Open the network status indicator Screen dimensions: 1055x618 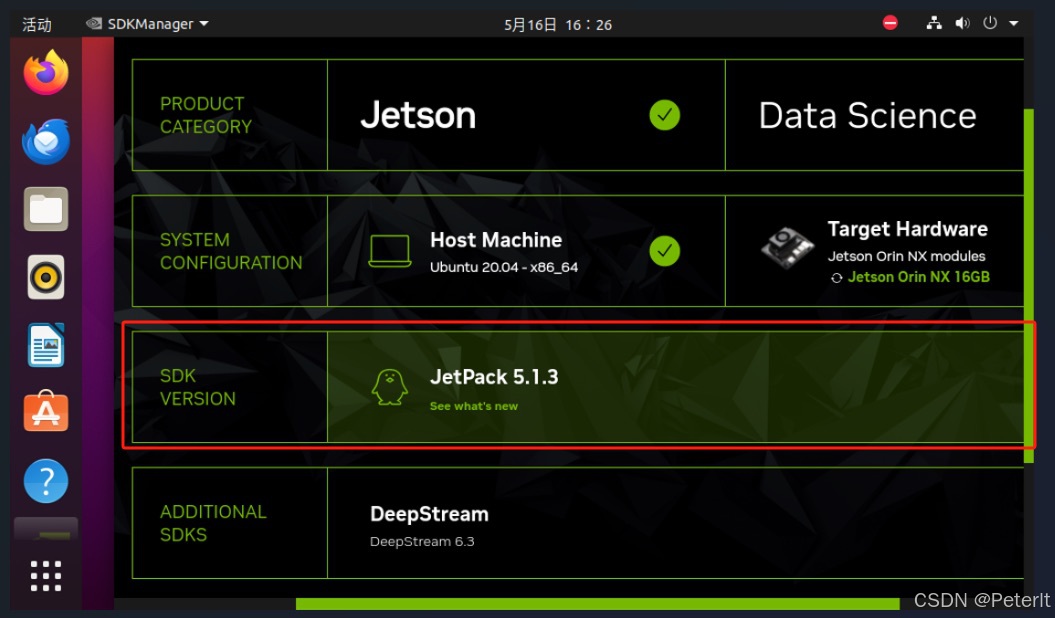[934, 24]
